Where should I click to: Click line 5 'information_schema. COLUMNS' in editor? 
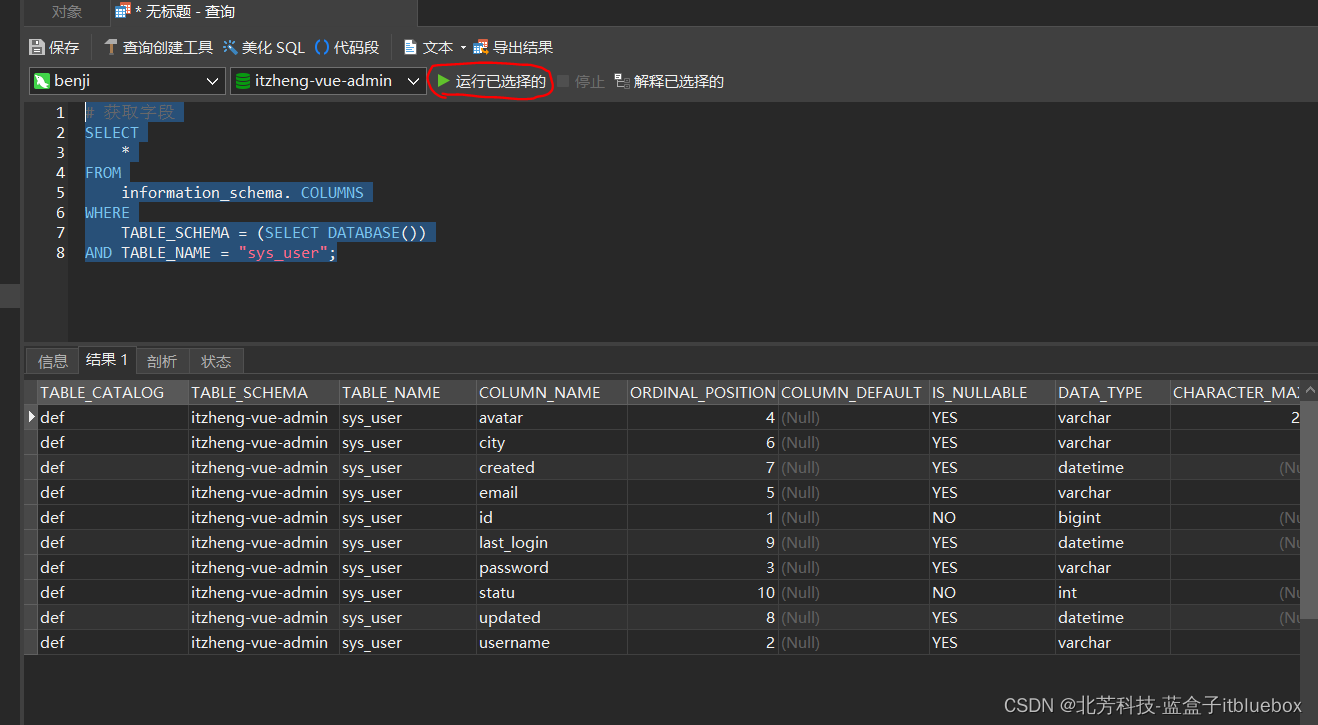click(242, 192)
